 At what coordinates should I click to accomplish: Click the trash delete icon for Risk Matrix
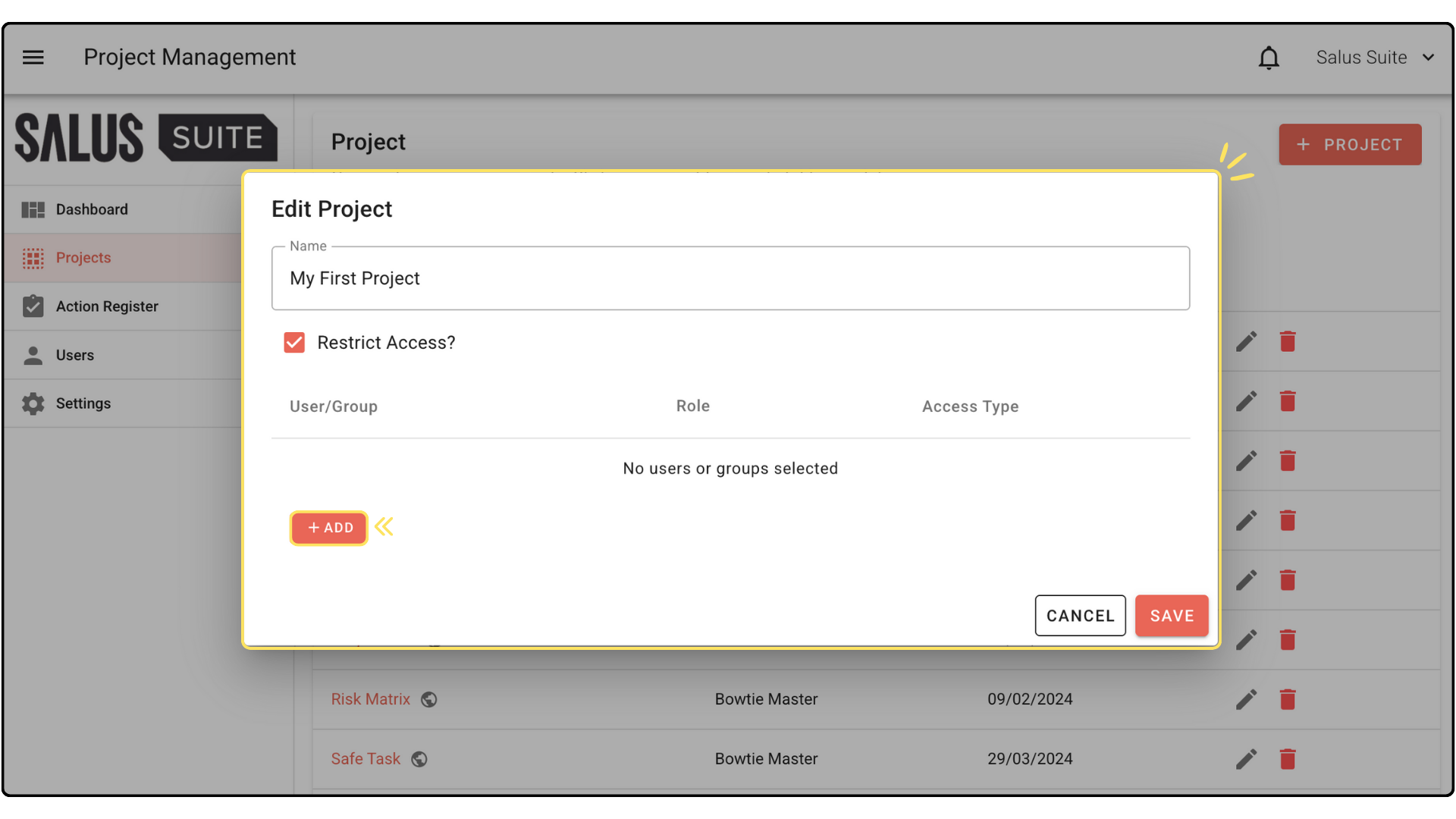click(1288, 699)
